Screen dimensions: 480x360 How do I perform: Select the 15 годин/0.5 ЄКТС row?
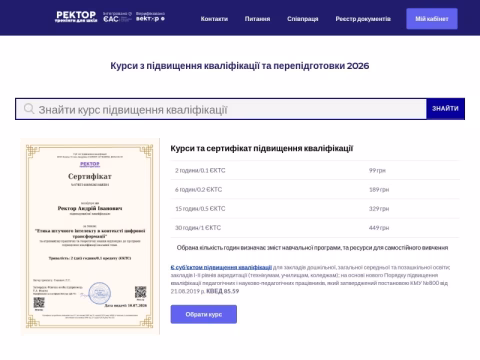coord(315,209)
